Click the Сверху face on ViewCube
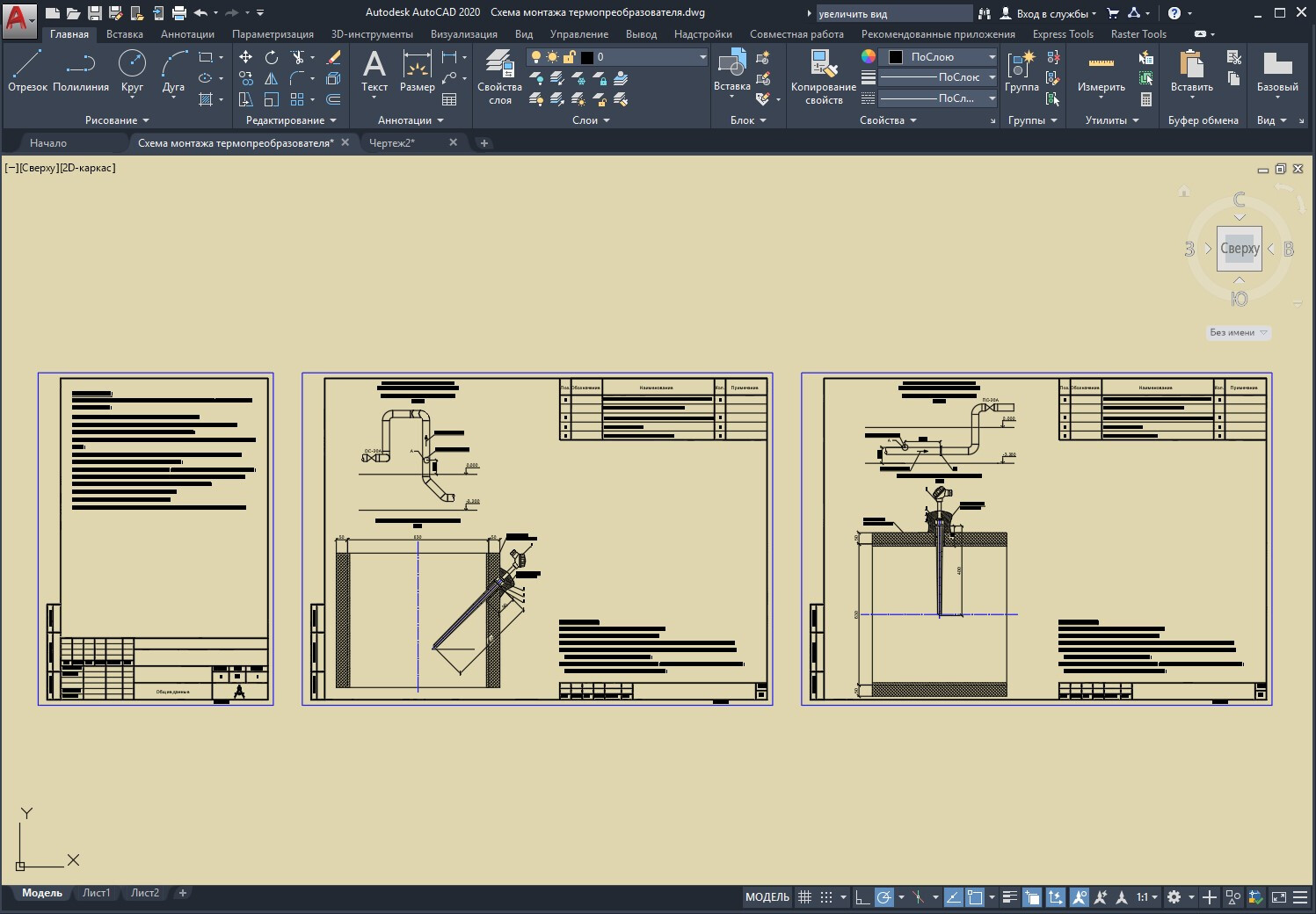 click(1240, 249)
